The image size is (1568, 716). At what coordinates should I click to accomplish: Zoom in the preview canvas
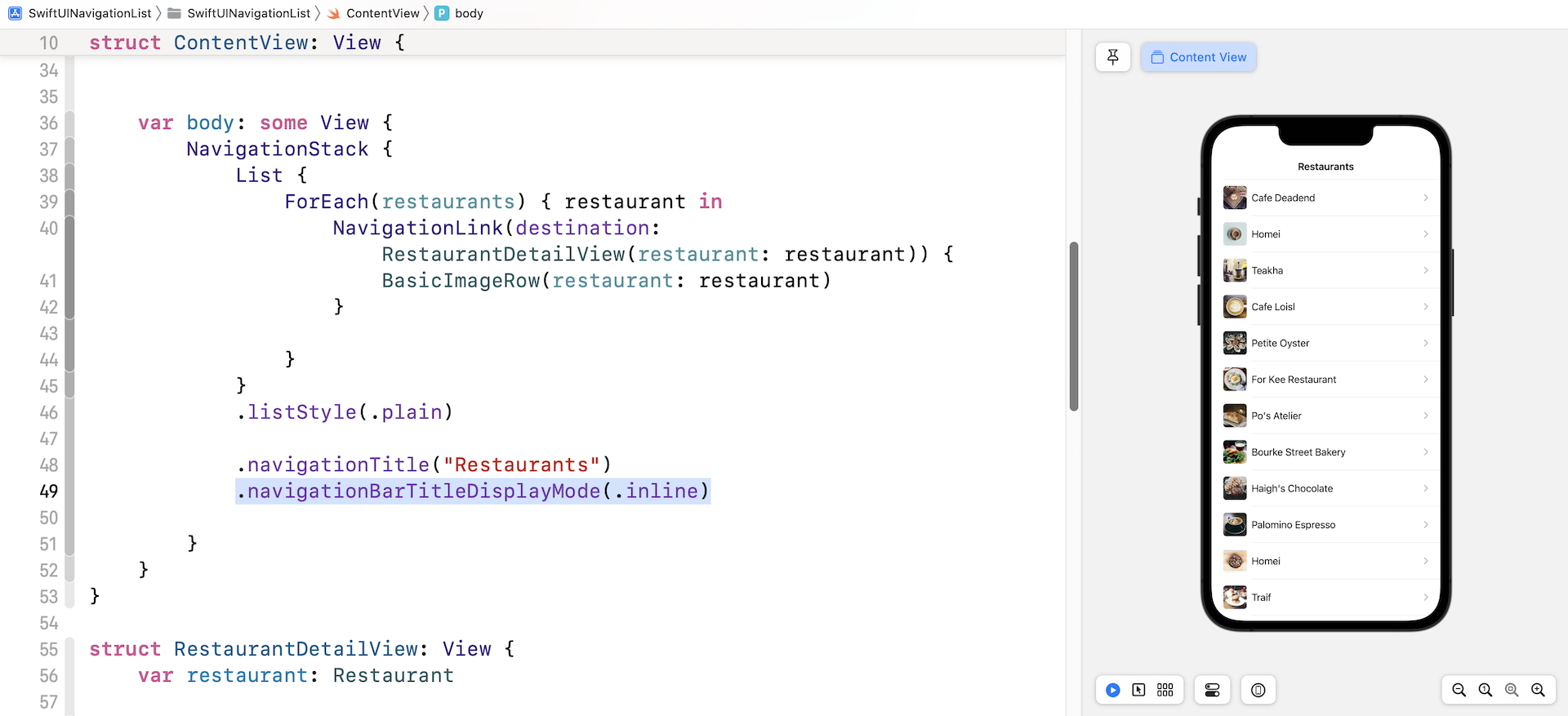1538,690
